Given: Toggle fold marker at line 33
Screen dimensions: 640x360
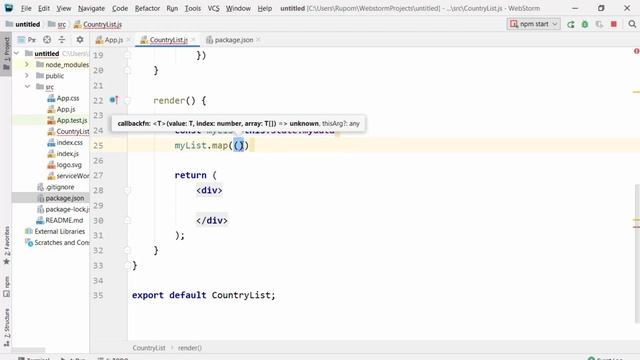Looking at the screenshot, I should [x=127, y=265].
